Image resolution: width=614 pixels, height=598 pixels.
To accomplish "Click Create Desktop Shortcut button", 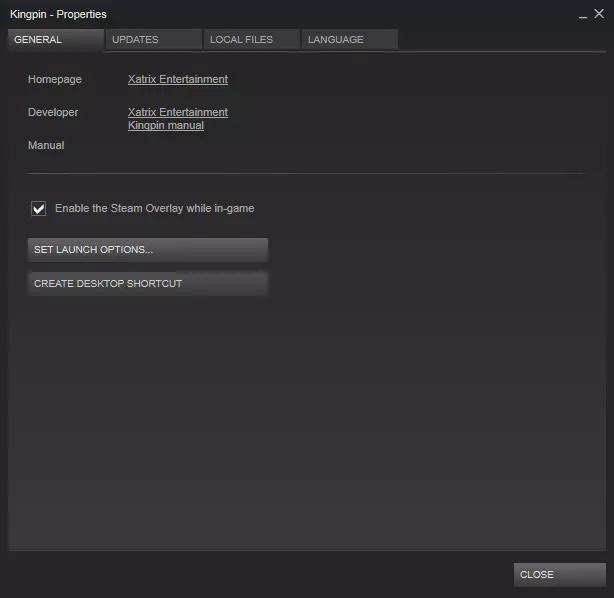I will (148, 284).
